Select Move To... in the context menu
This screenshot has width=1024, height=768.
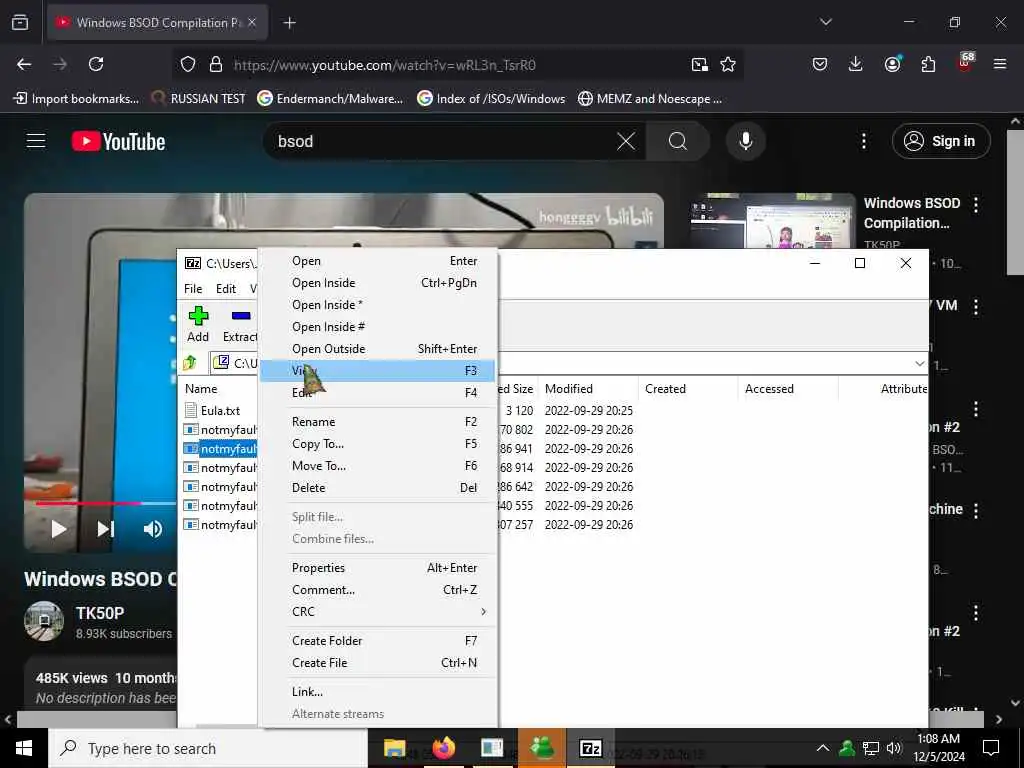pos(377,466)
